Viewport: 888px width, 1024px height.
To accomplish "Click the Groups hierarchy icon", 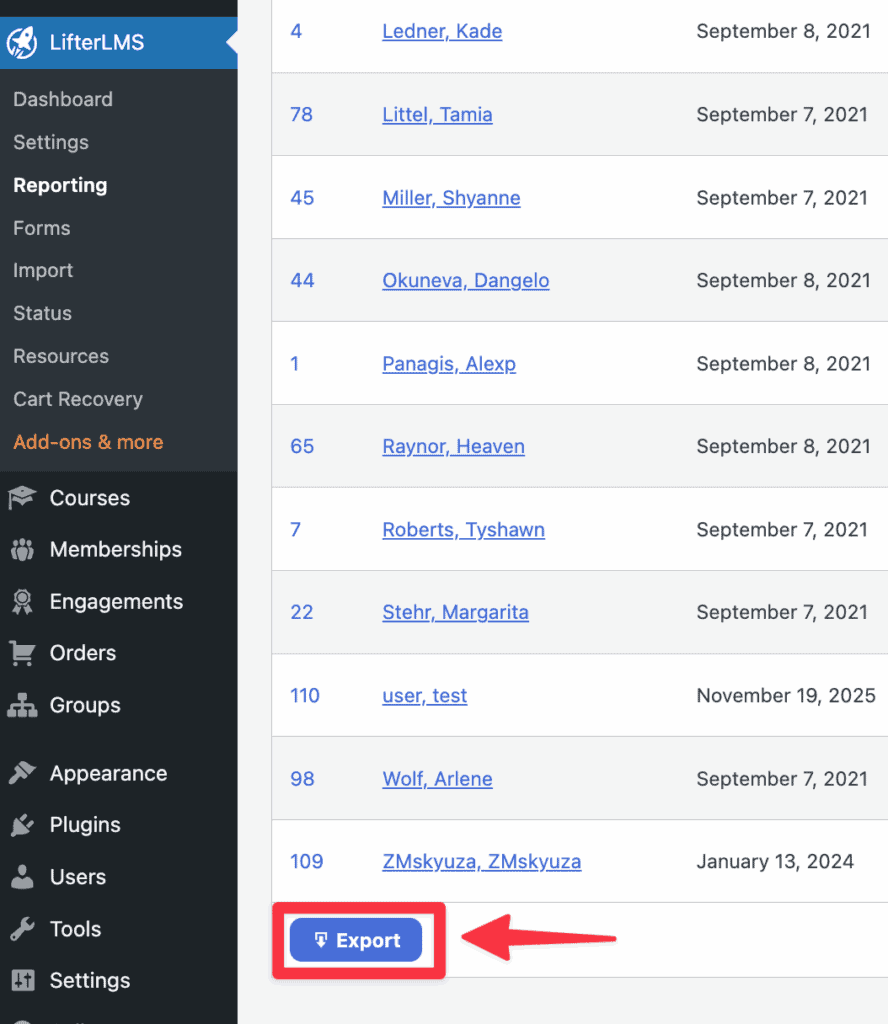I will tap(22, 705).
